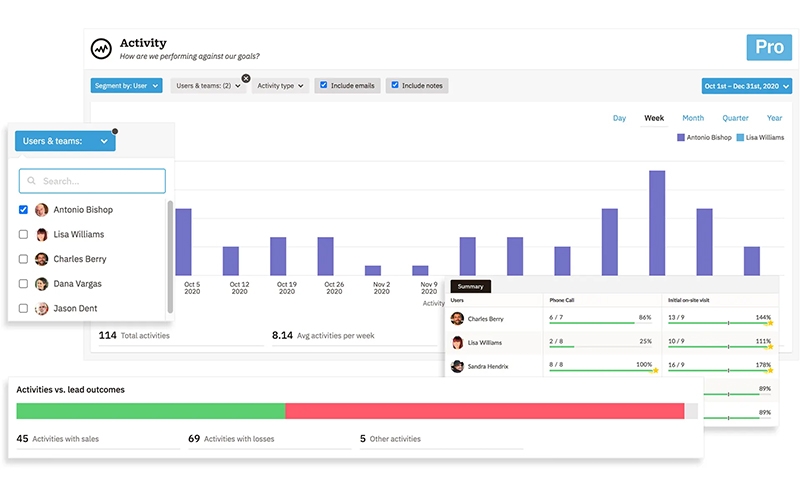The width and height of the screenshot is (800, 500).
Task: Click the user list scrollbar
Action: [170, 257]
